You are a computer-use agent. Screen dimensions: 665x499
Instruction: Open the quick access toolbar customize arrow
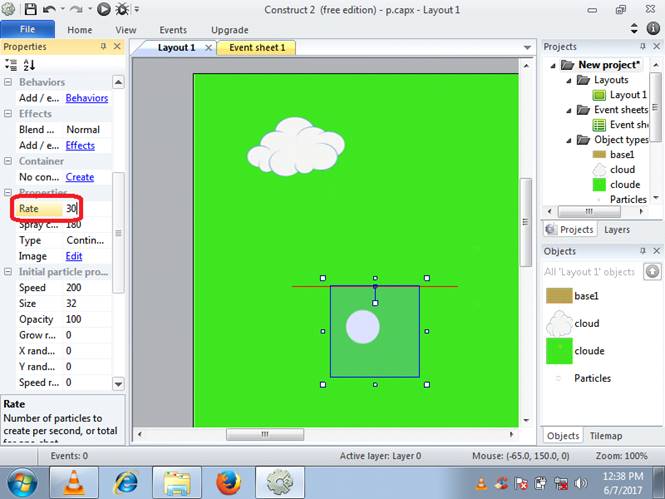point(137,9)
